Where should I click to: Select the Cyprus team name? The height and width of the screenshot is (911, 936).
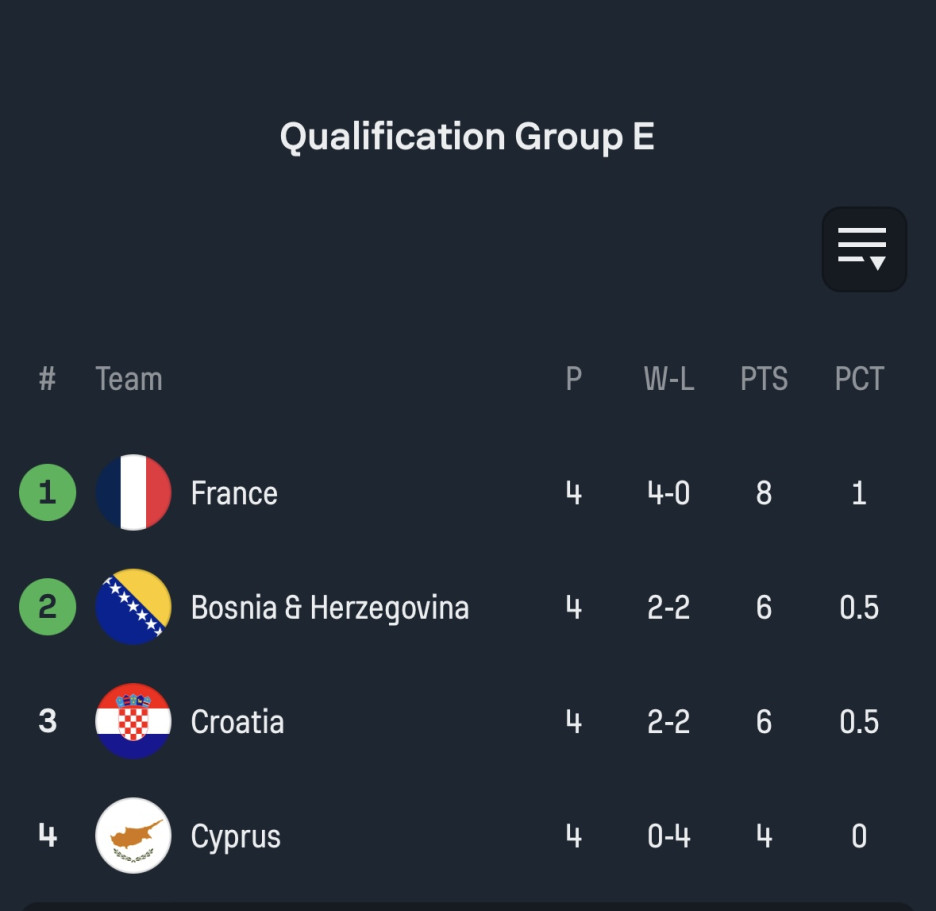(x=235, y=836)
